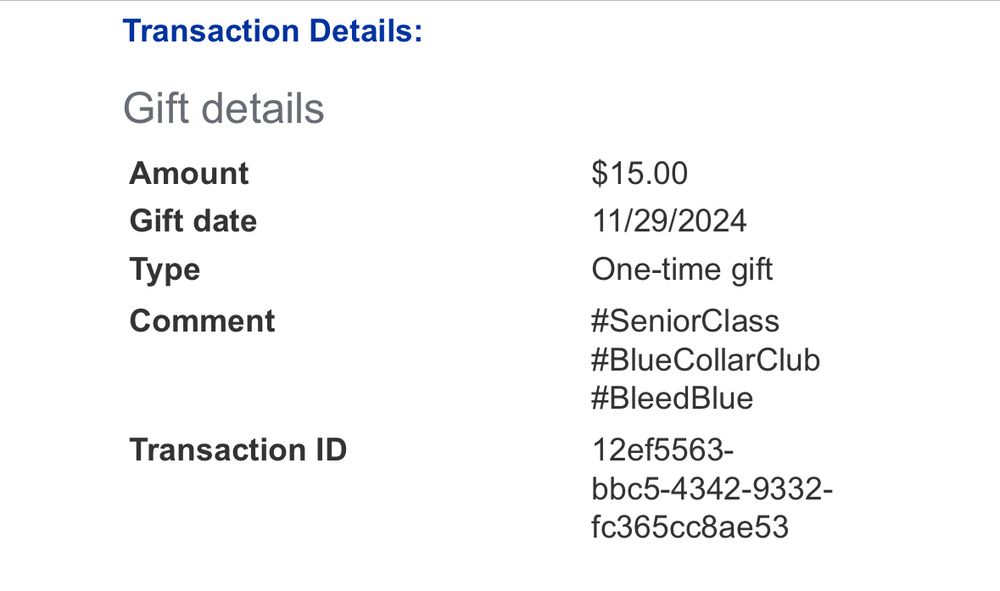Viewport: 1000px width, 591px height.
Task: Click transaction ID first line 12ef5563-
Action: click(x=663, y=449)
